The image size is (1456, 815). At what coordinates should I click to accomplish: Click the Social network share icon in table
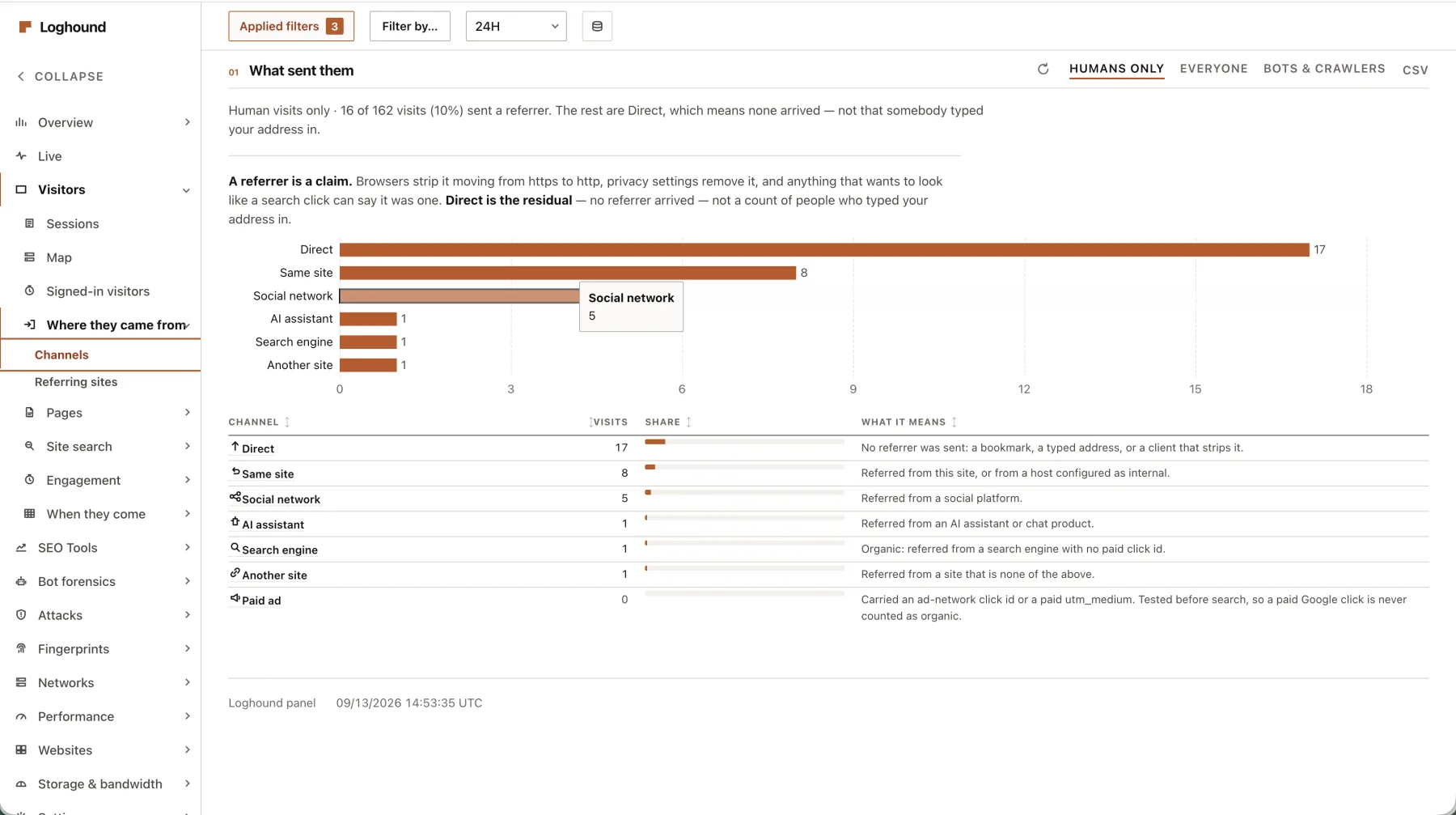[x=235, y=497]
